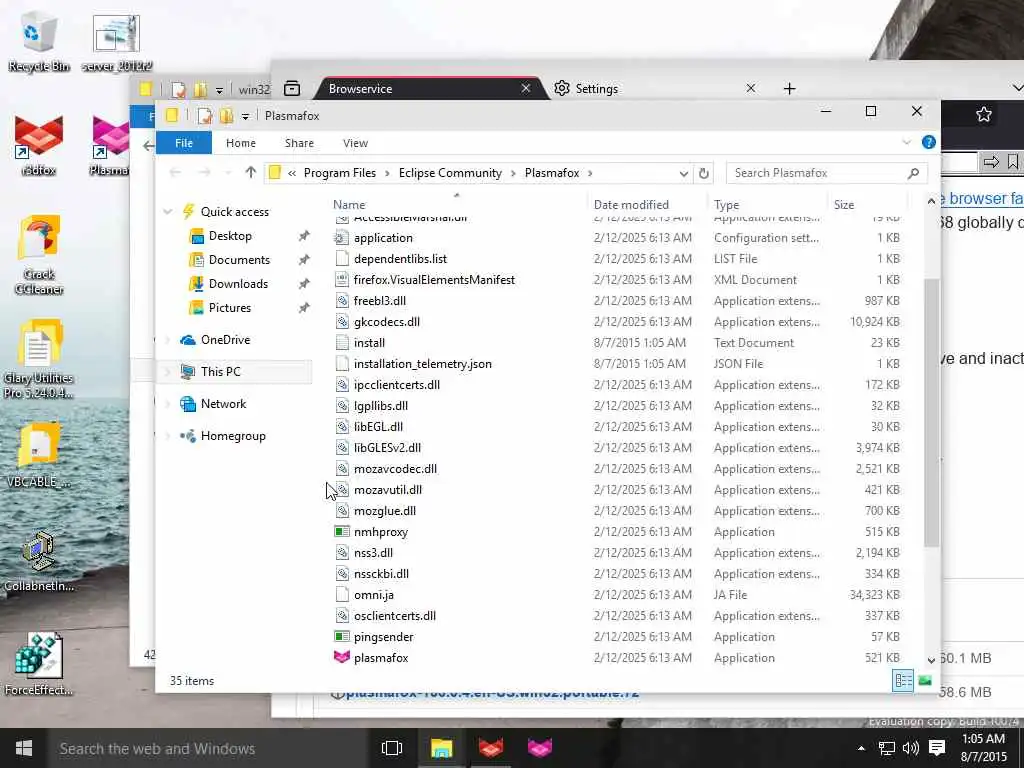
Task: Go up one folder level in Explorer
Action: 251,172
